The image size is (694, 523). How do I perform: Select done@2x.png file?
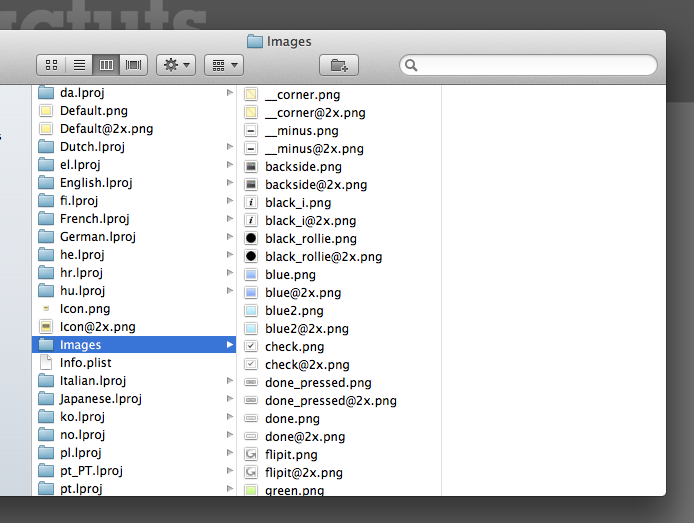click(339, 436)
